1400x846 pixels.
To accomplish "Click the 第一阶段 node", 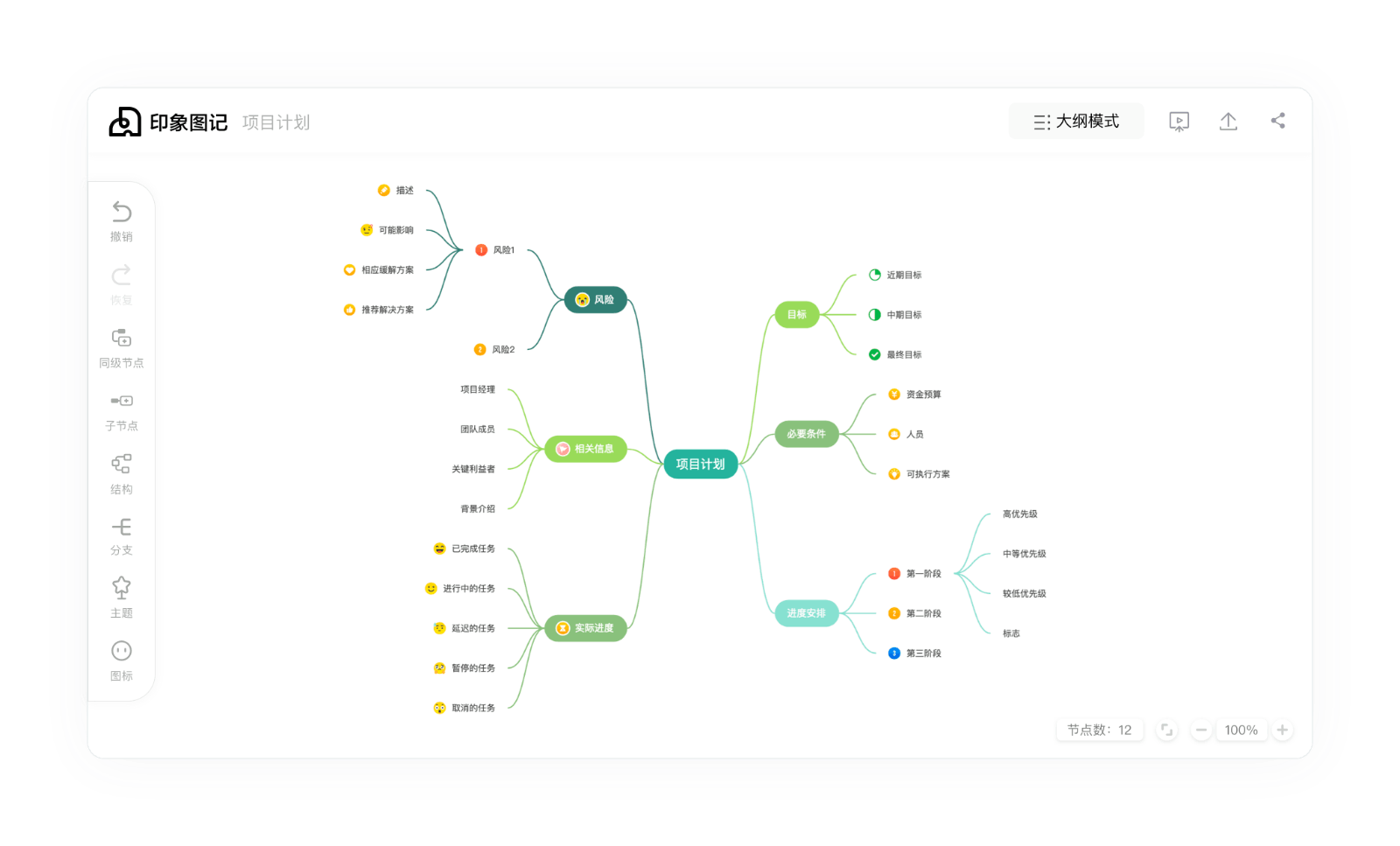I will (914, 574).
